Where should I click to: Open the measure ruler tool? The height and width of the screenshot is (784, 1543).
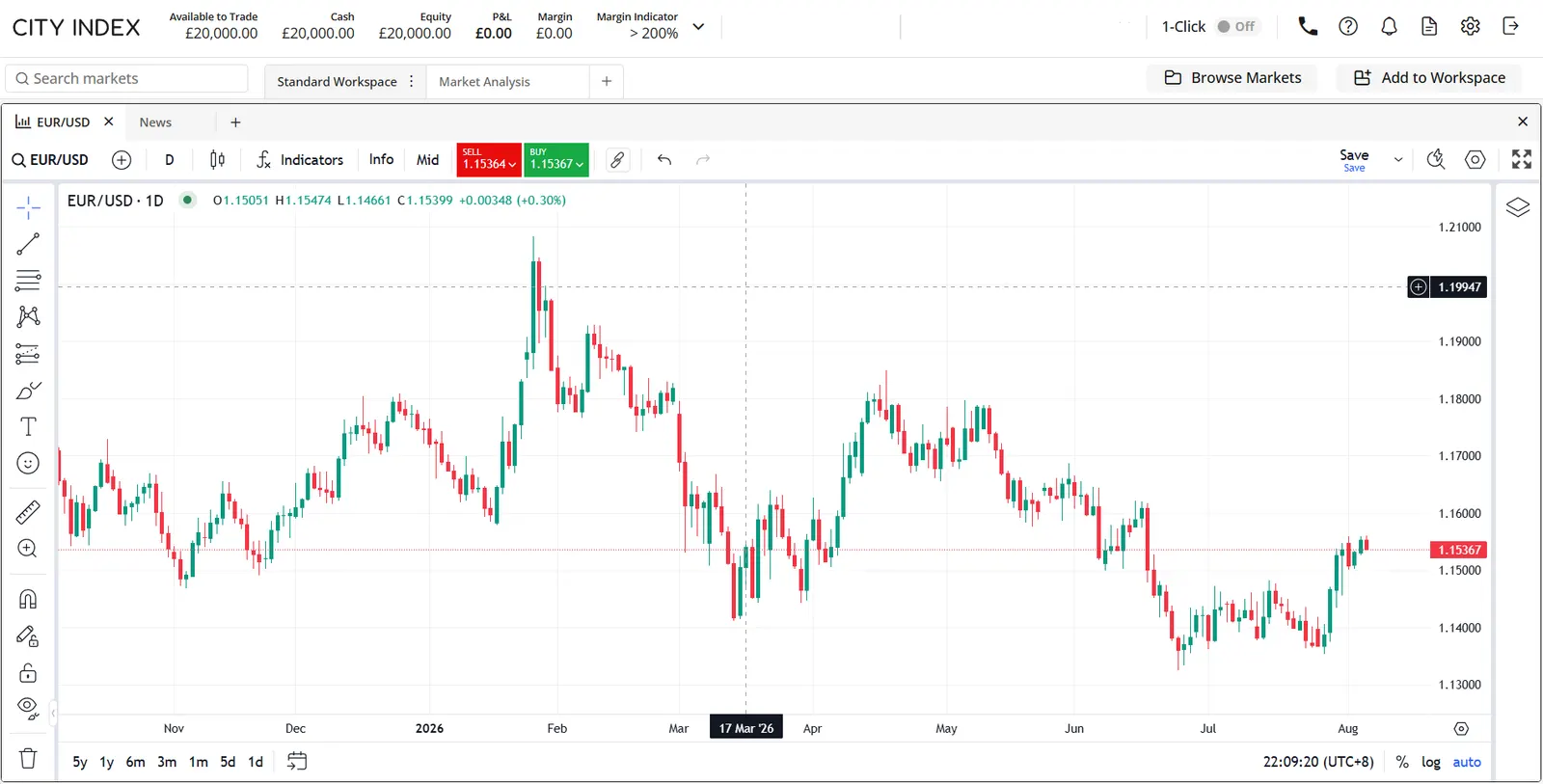click(28, 512)
